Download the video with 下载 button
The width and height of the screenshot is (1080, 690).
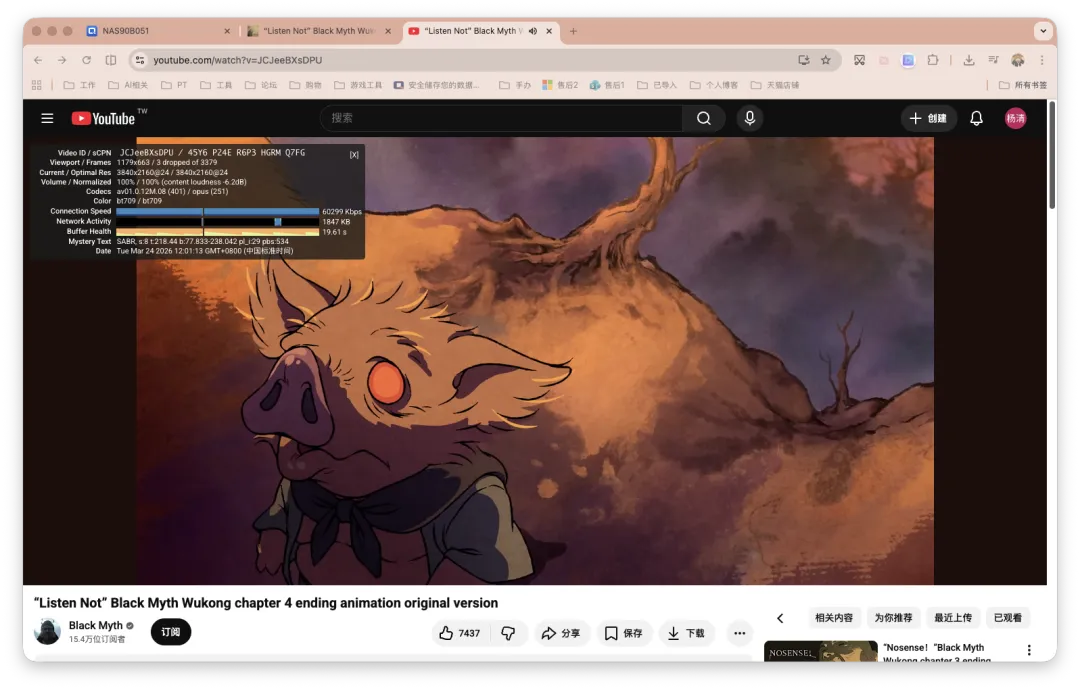click(686, 633)
